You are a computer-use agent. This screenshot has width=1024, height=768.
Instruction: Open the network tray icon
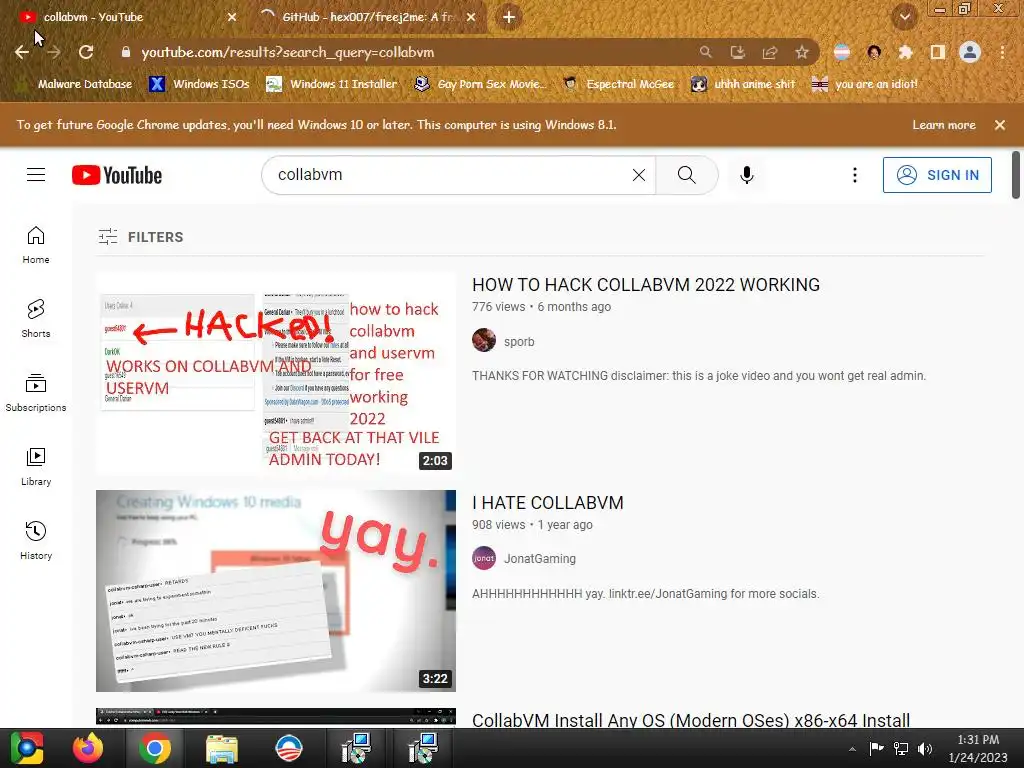901,748
